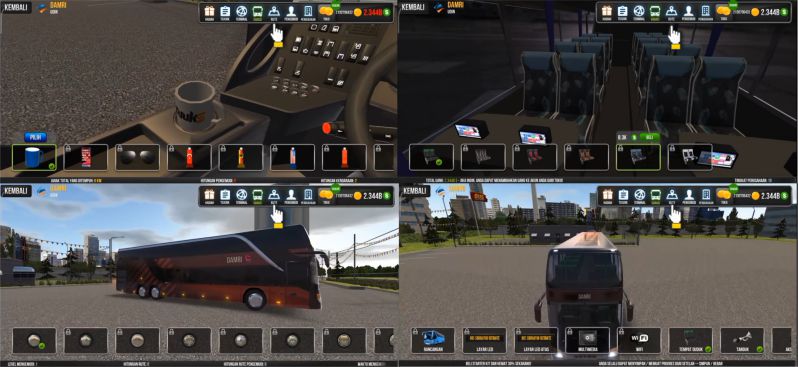
Task: Open Terminal globe icon in bus side-view panel
Action: coord(241,195)
